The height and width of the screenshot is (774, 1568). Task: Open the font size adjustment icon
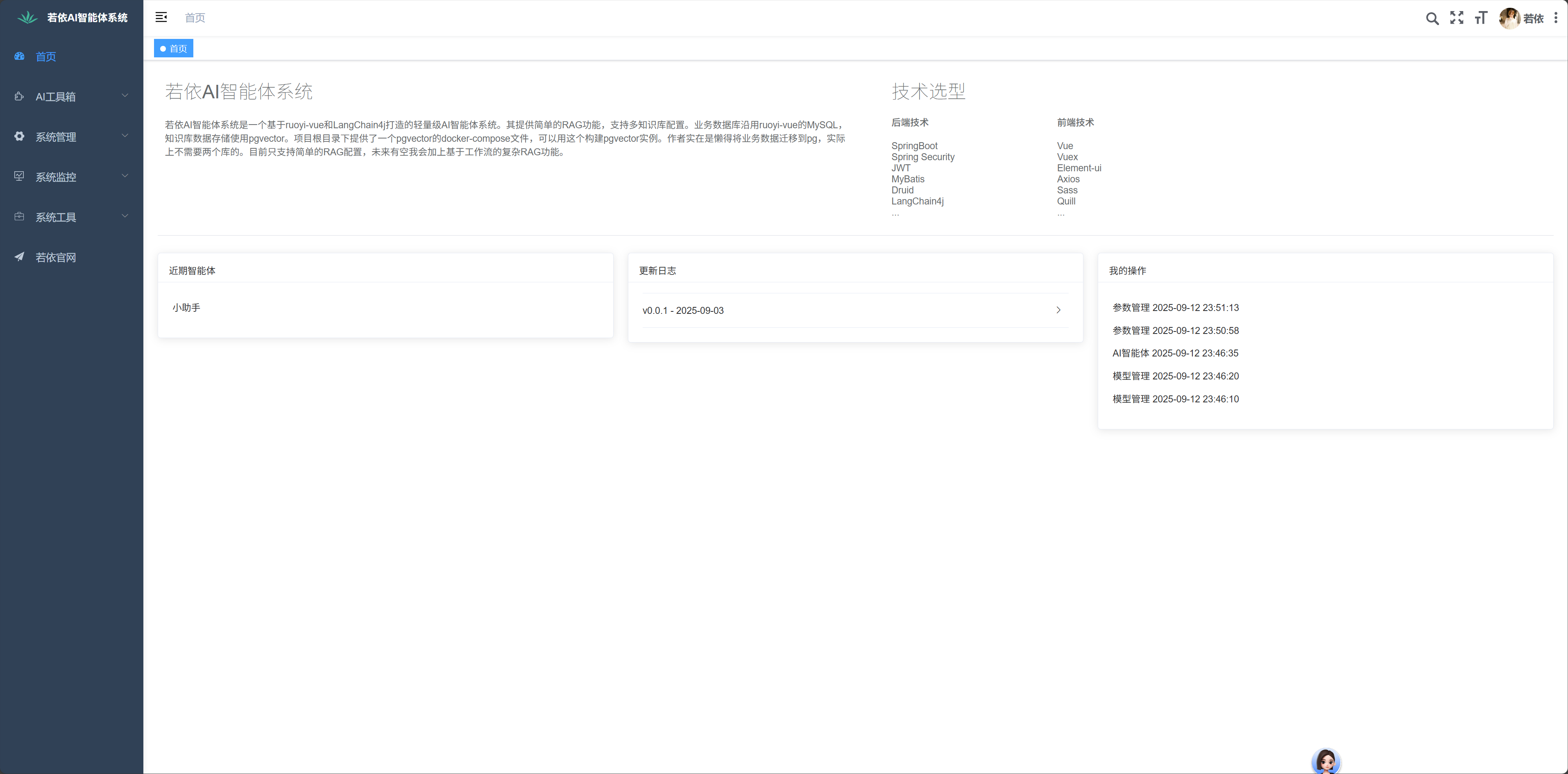pos(1481,18)
